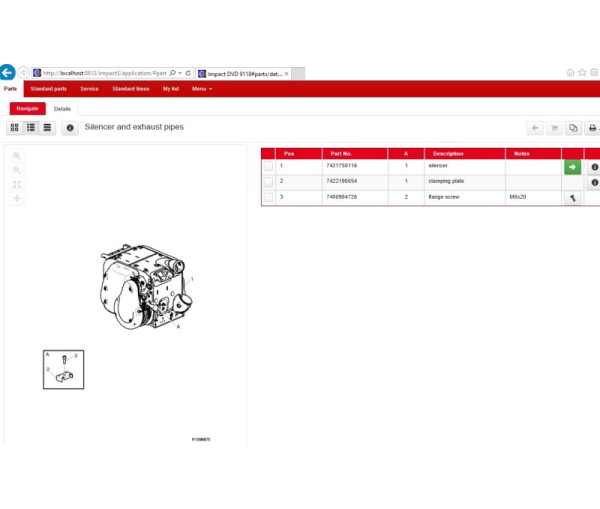Zoom in on the parts diagram
Screen dimensions: 600x509
17,156
